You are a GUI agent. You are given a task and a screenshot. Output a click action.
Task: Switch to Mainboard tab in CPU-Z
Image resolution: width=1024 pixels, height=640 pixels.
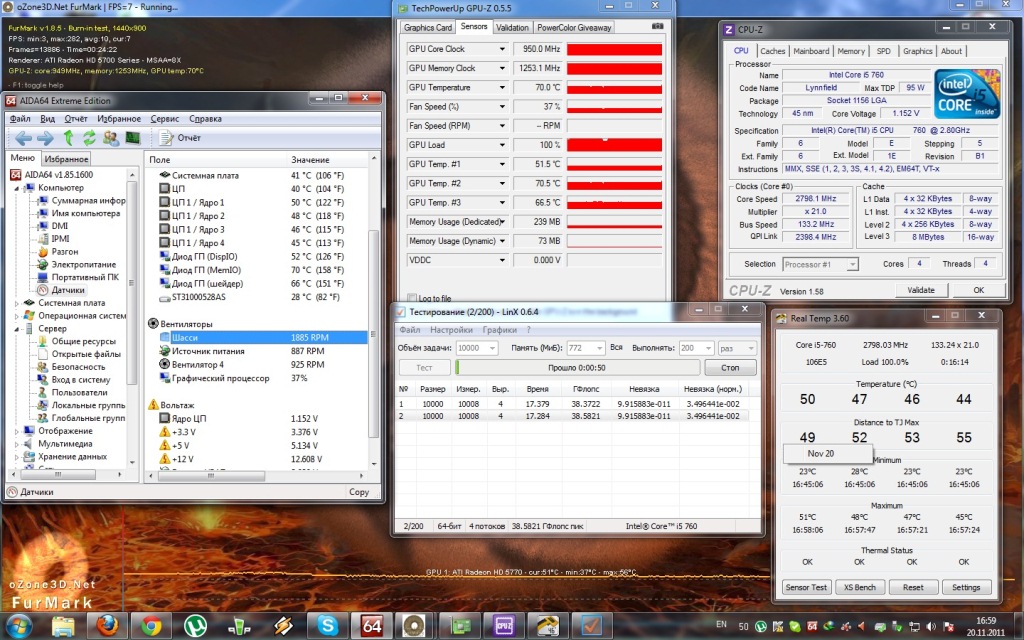[811, 51]
